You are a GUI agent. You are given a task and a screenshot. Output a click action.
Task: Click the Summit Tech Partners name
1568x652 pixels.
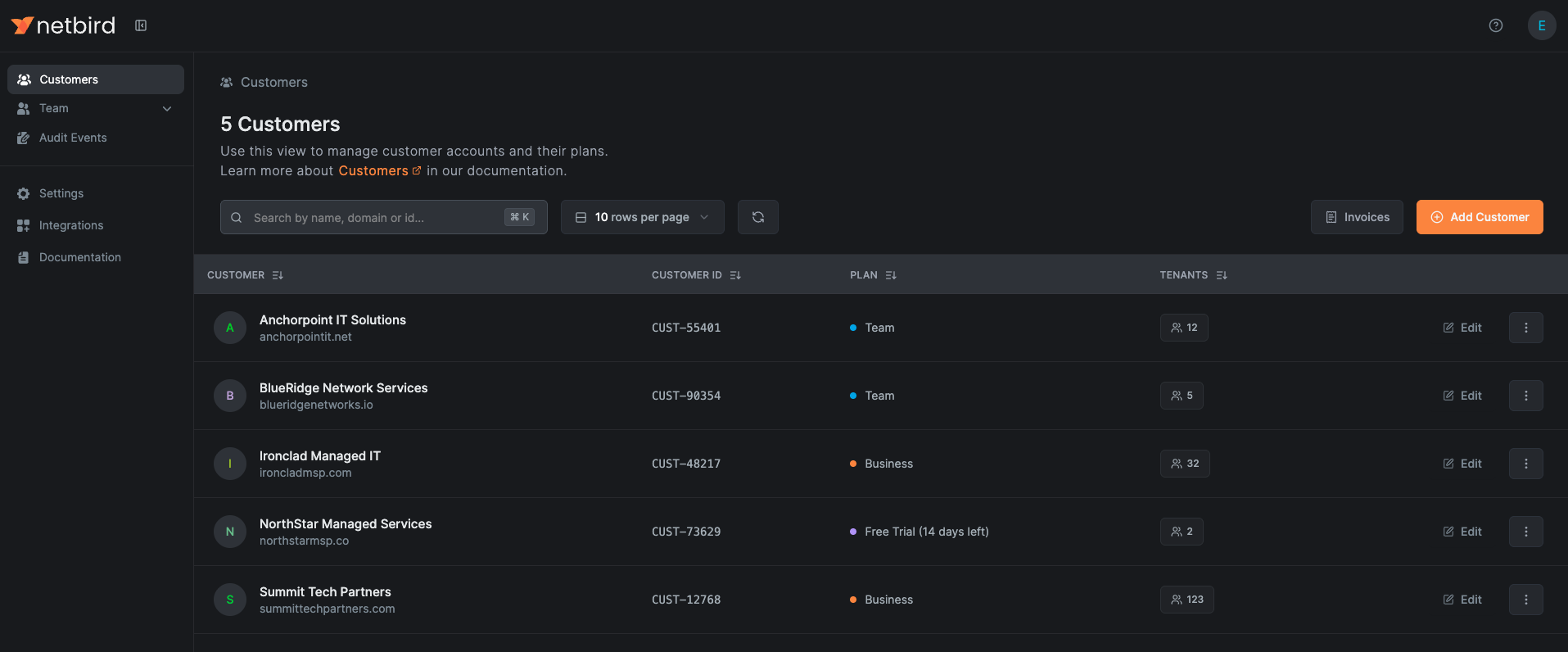325,591
